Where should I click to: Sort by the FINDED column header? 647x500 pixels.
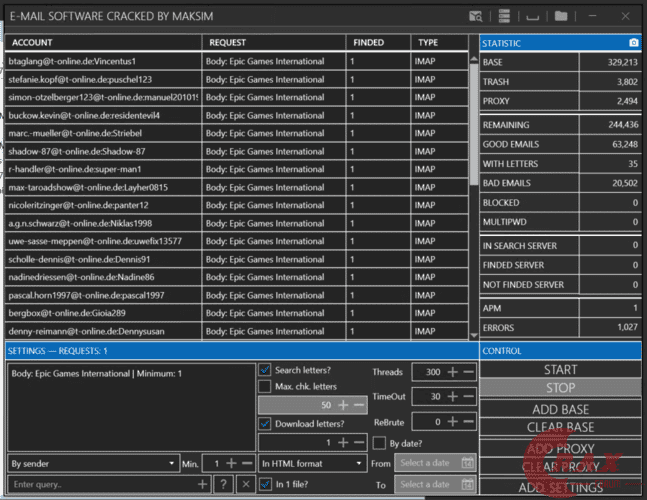(x=377, y=43)
